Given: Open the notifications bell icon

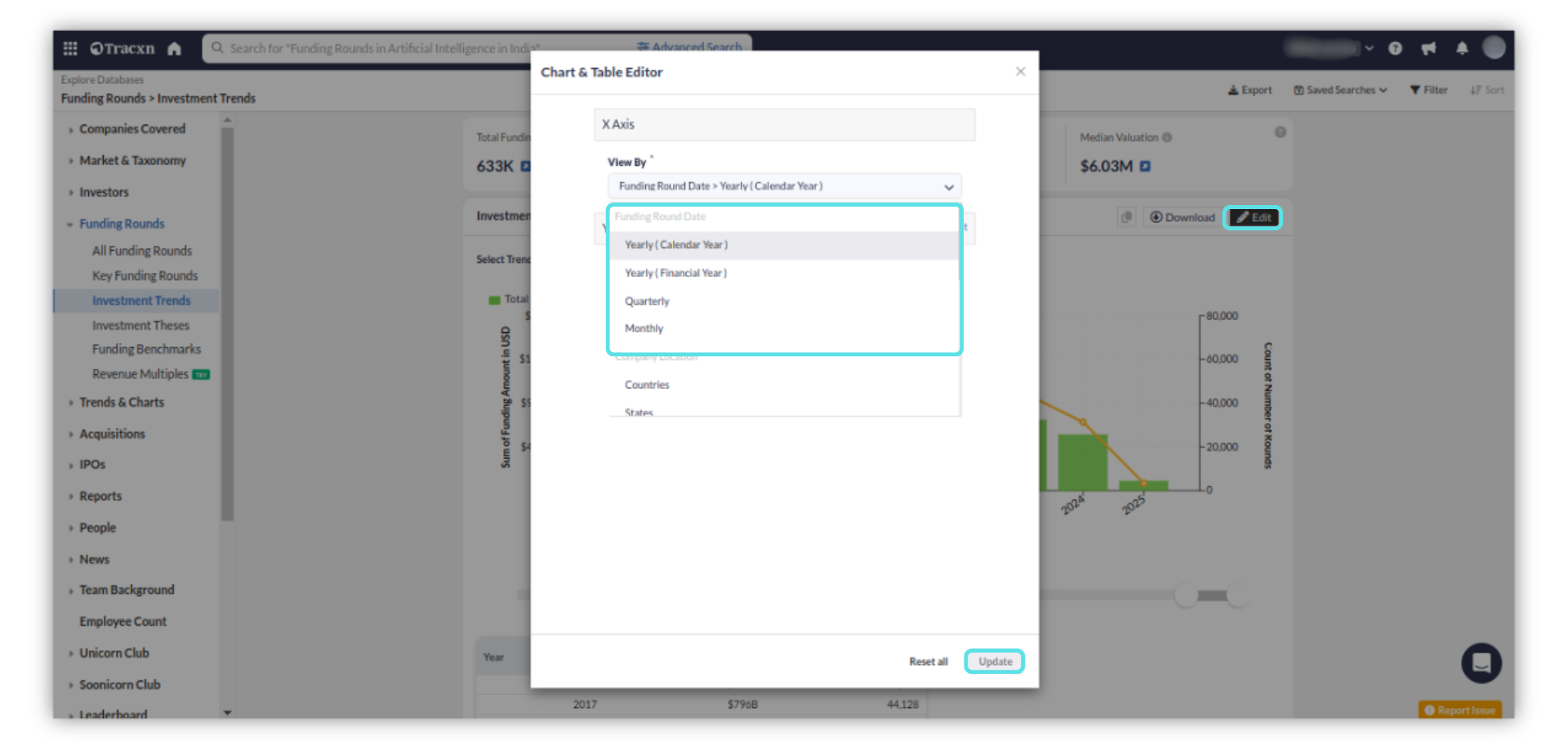Looking at the screenshot, I should (1462, 48).
